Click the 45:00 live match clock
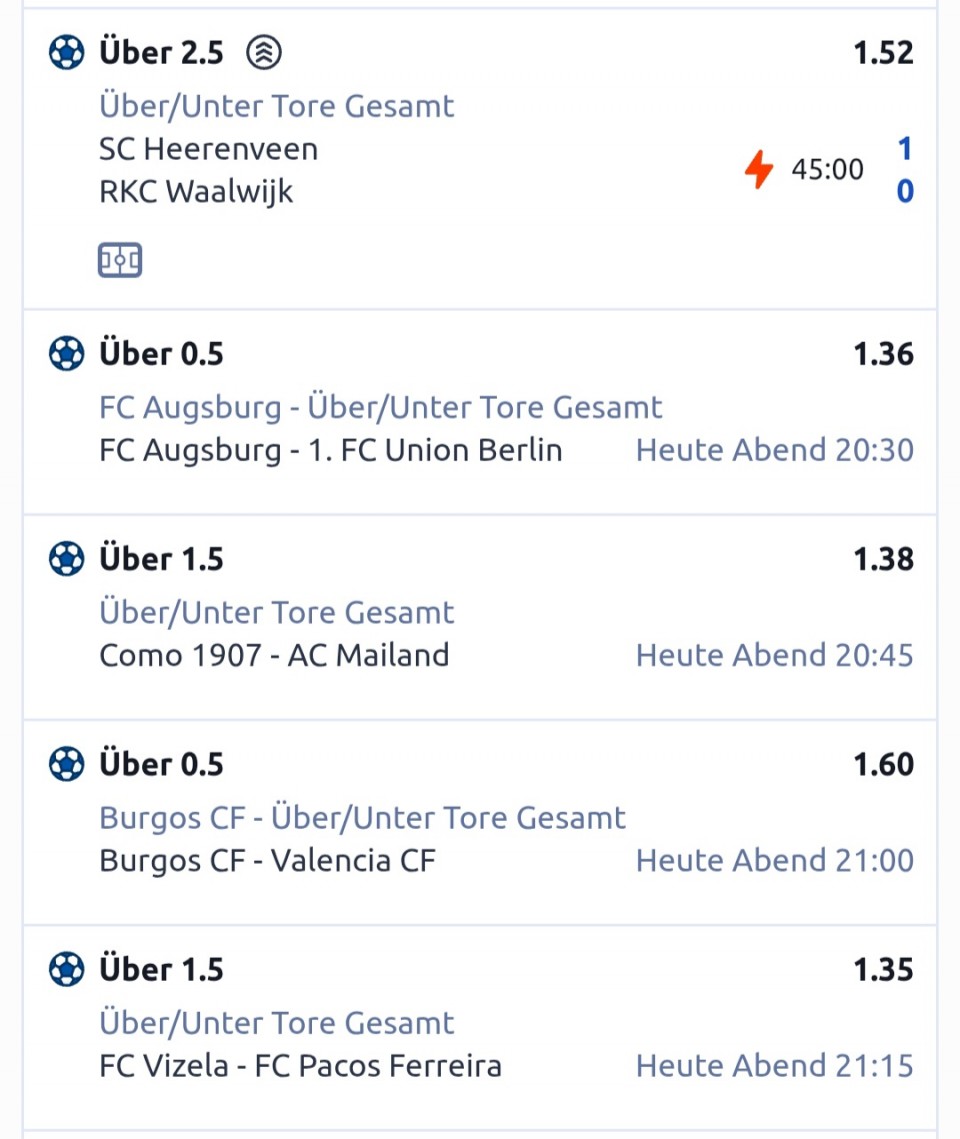This screenshot has height=1139, width=960. point(827,170)
